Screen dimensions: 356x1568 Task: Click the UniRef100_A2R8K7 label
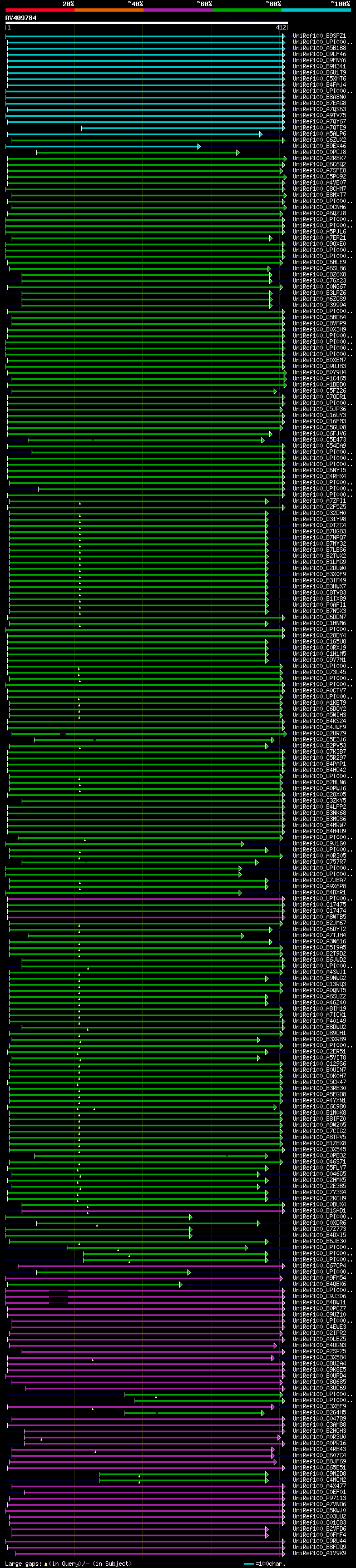coord(319,159)
